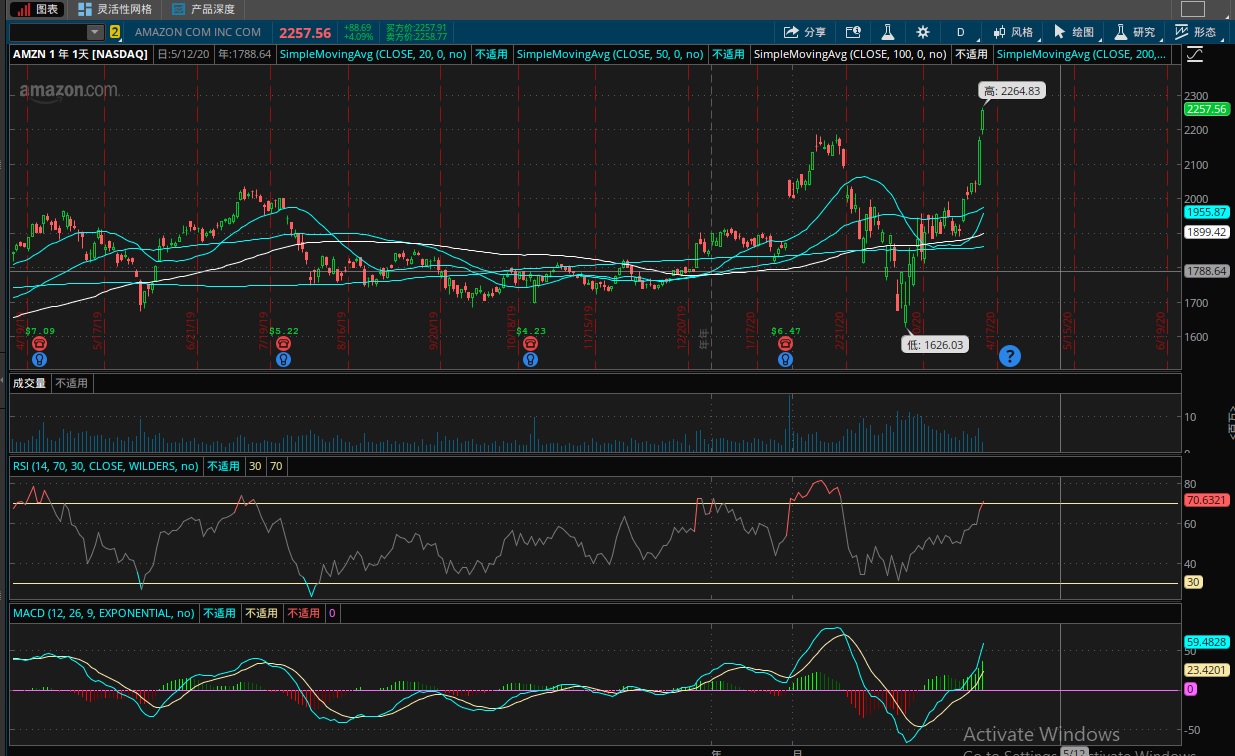Viewport: 1235px width, 756px height.
Task: Open the level II quote panel icon
Action: 853,32
